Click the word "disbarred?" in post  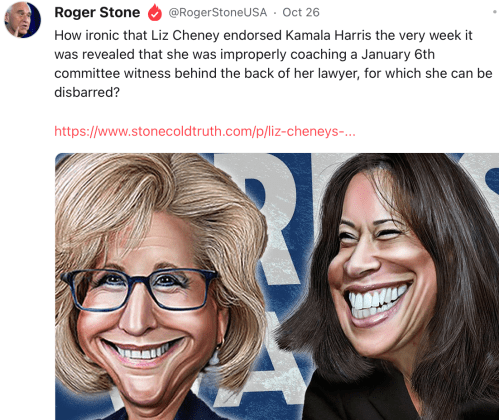pos(87,92)
